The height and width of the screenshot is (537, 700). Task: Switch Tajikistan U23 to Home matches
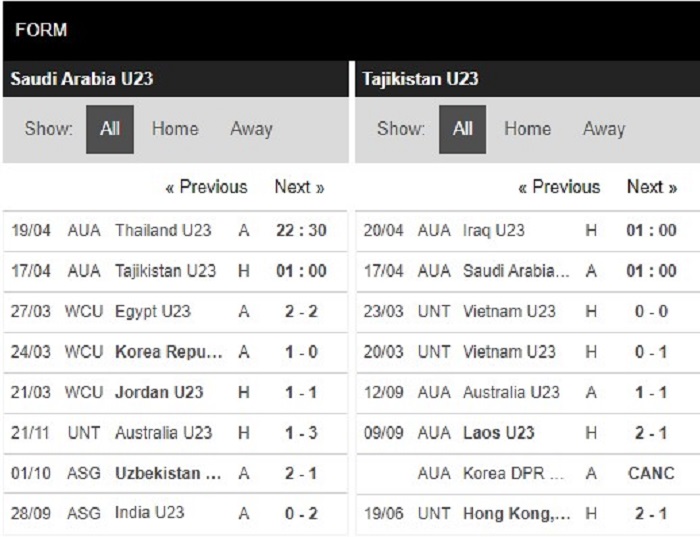(x=528, y=129)
